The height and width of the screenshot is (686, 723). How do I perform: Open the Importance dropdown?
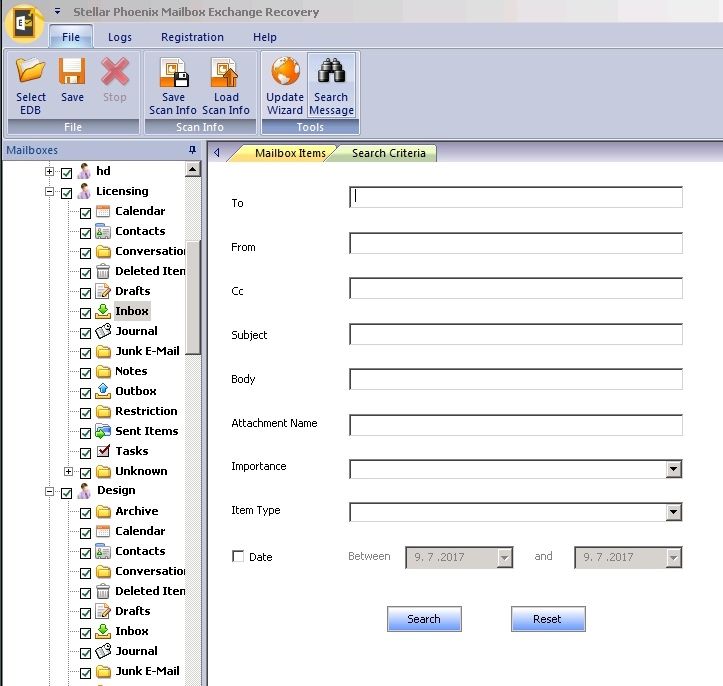[x=674, y=469]
